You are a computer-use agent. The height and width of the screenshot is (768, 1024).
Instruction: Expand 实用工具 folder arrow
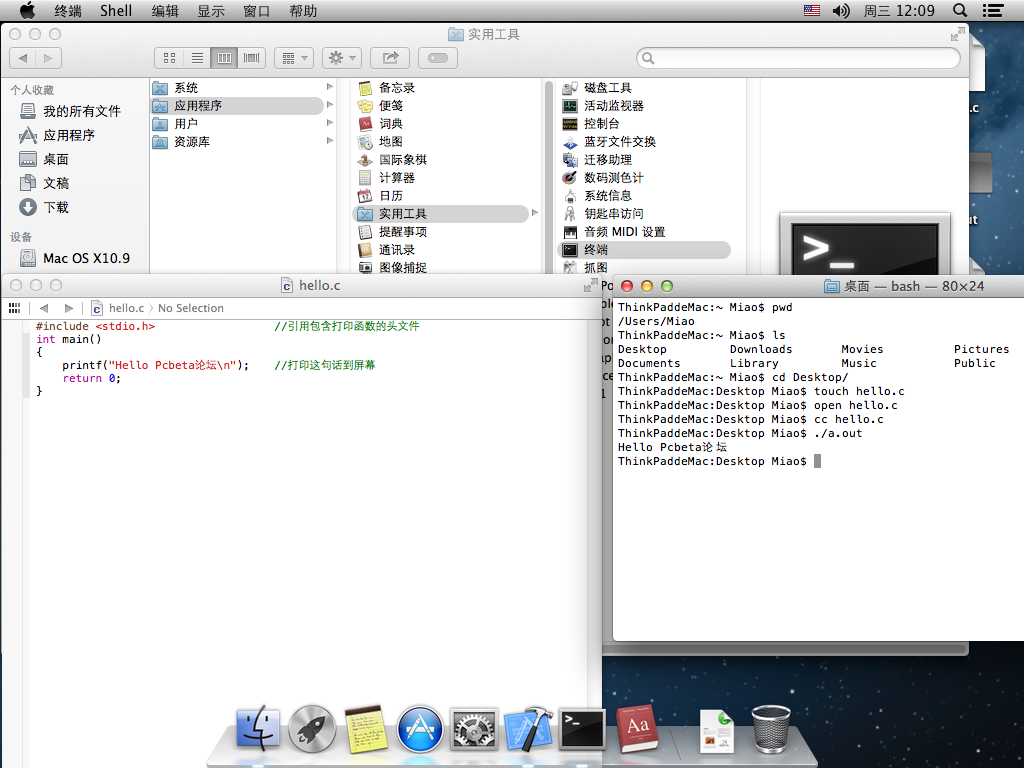tap(535, 213)
